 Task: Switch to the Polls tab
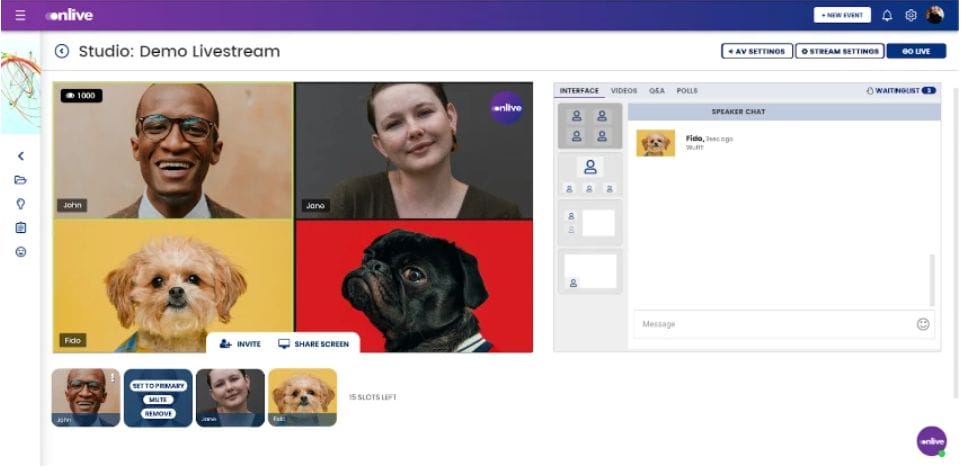point(687,91)
